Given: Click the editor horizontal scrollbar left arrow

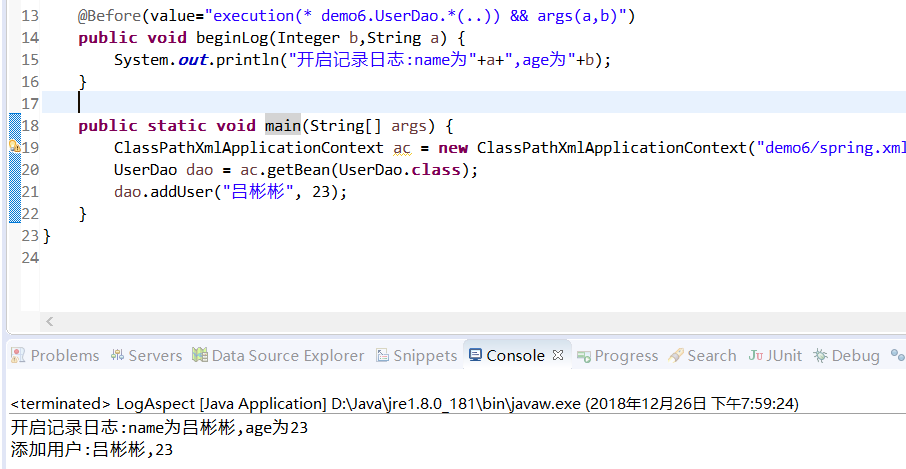Looking at the screenshot, I should (50, 321).
